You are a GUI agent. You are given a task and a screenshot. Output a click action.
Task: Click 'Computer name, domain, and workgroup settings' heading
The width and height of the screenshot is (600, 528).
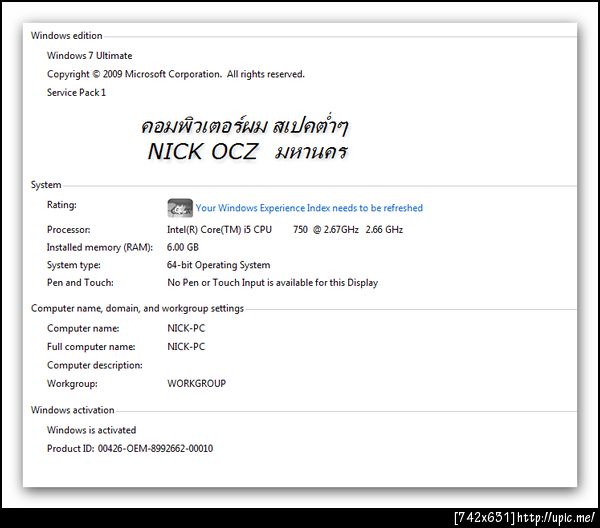pyautogui.click(x=137, y=308)
